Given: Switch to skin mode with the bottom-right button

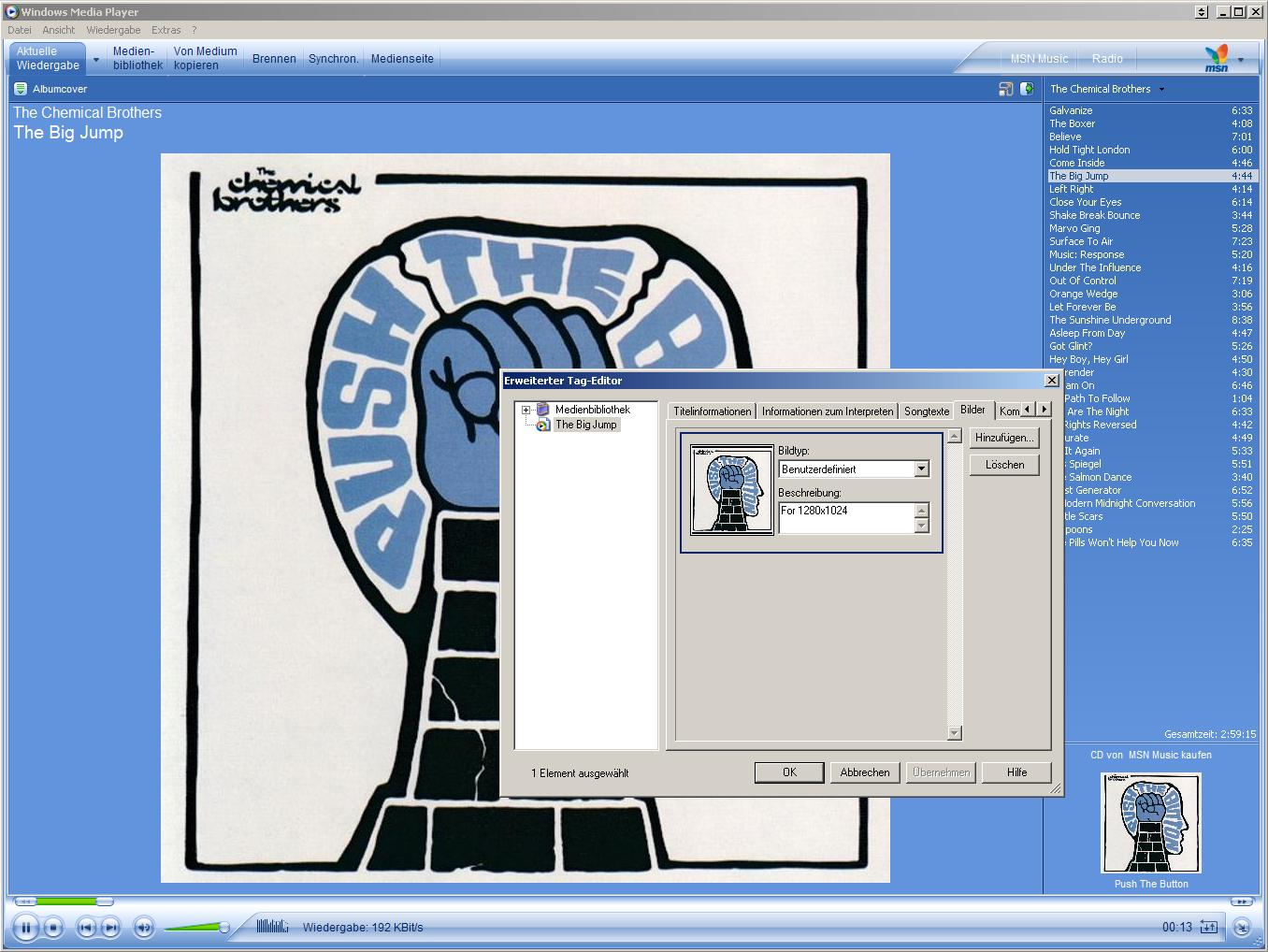Looking at the screenshot, I should coord(1242,928).
